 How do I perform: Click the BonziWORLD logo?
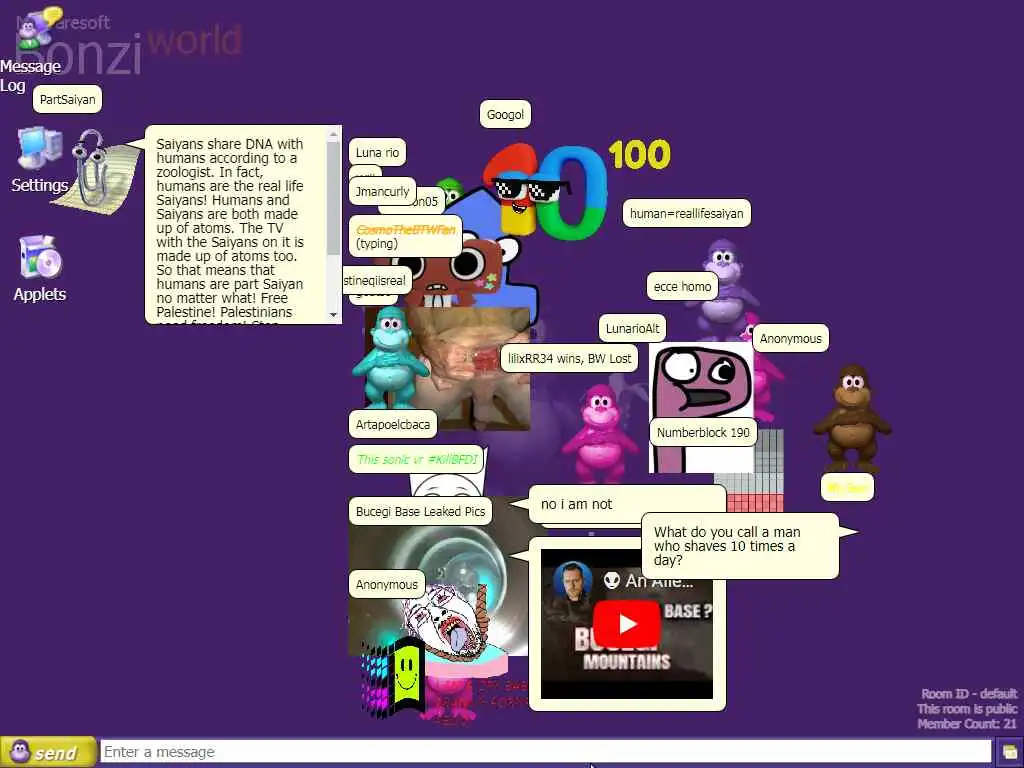point(128,47)
